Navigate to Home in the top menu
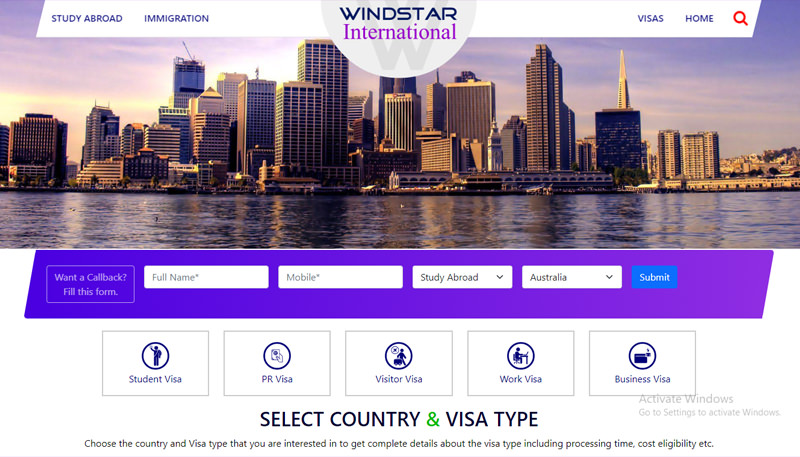 [x=699, y=18]
